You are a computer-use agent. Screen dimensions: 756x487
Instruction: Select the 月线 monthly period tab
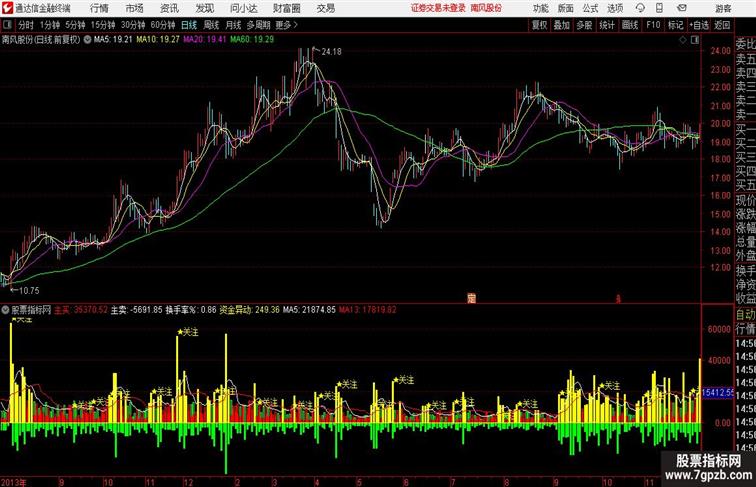point(233,25)
